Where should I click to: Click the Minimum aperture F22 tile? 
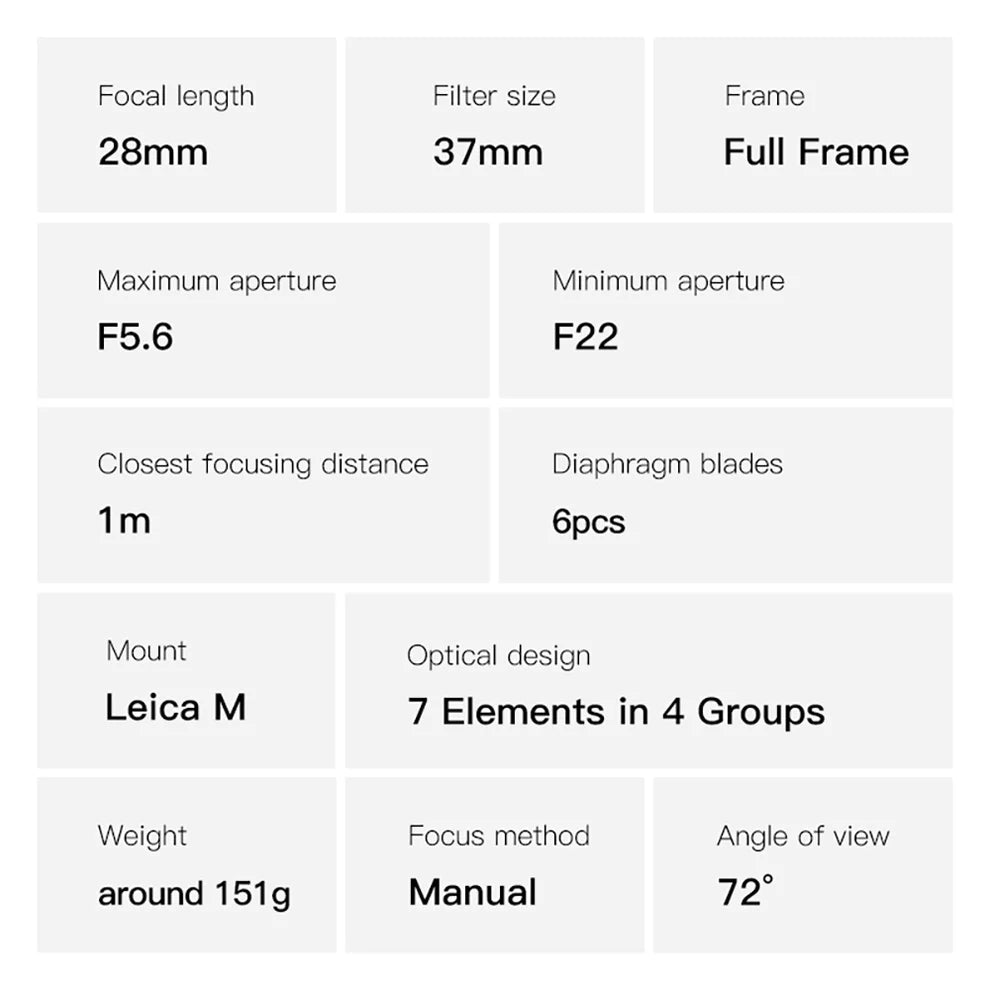[725, 310]
